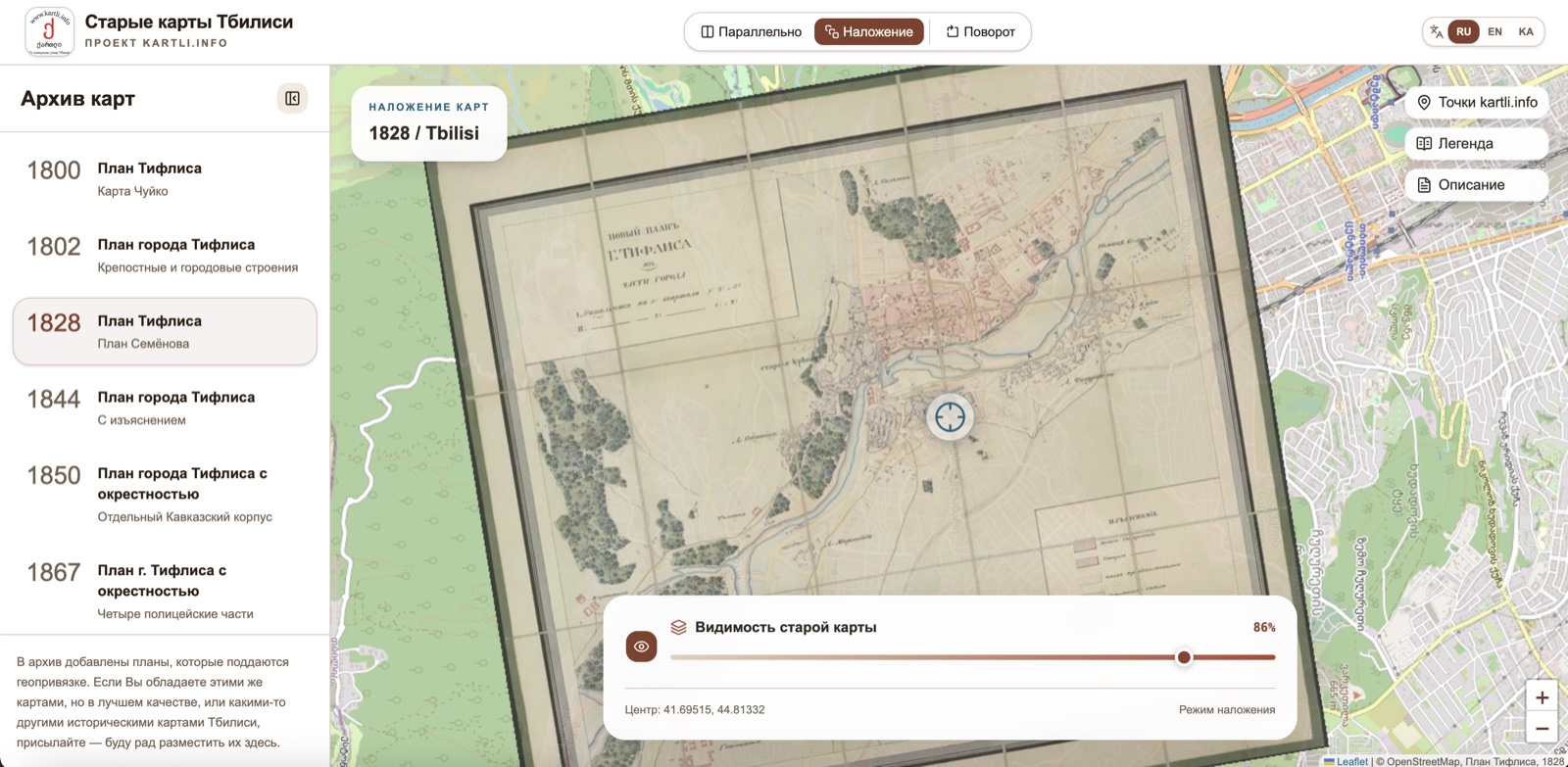Click the pin icon in Точки button
Viewport: 1568px width, 767px height.
pyautogui.click(x=1424, y=102)
